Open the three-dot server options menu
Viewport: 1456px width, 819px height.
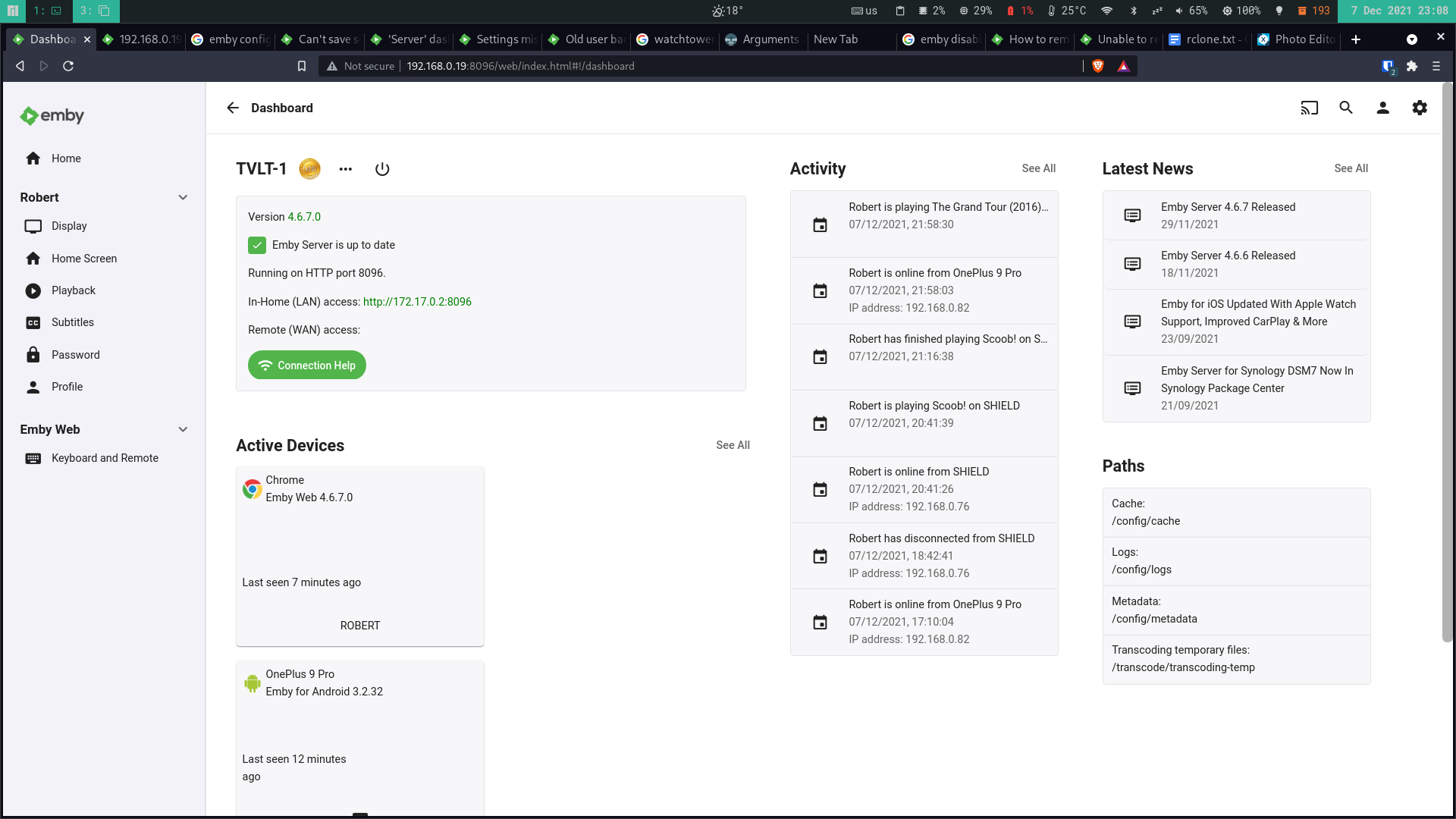(x=346, y=169)
